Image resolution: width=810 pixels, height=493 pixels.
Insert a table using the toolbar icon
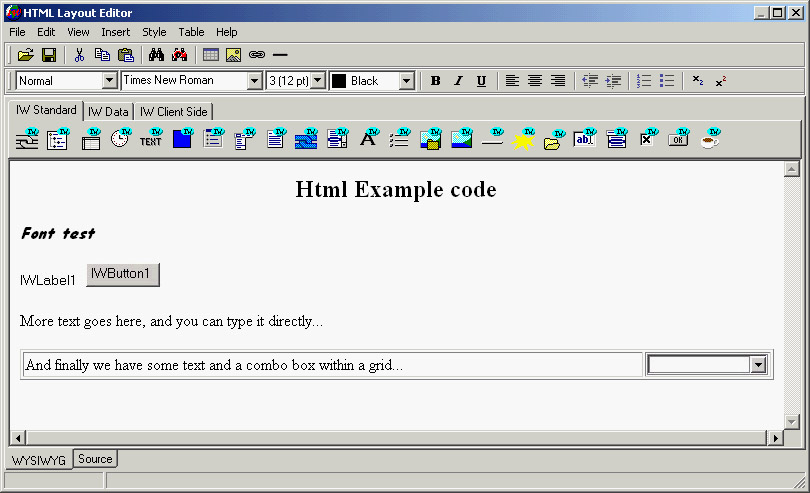pyautogui.click(x=210, y=55)
